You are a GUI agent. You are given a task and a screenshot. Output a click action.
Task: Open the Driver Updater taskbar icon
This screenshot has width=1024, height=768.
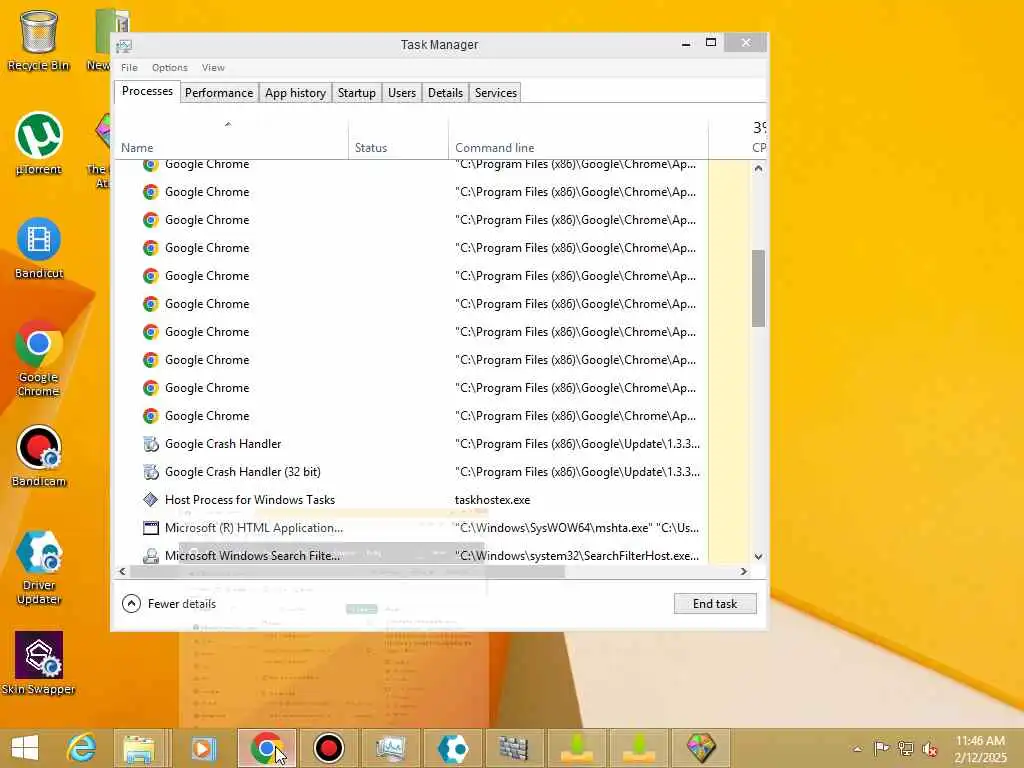coord(453,748)
